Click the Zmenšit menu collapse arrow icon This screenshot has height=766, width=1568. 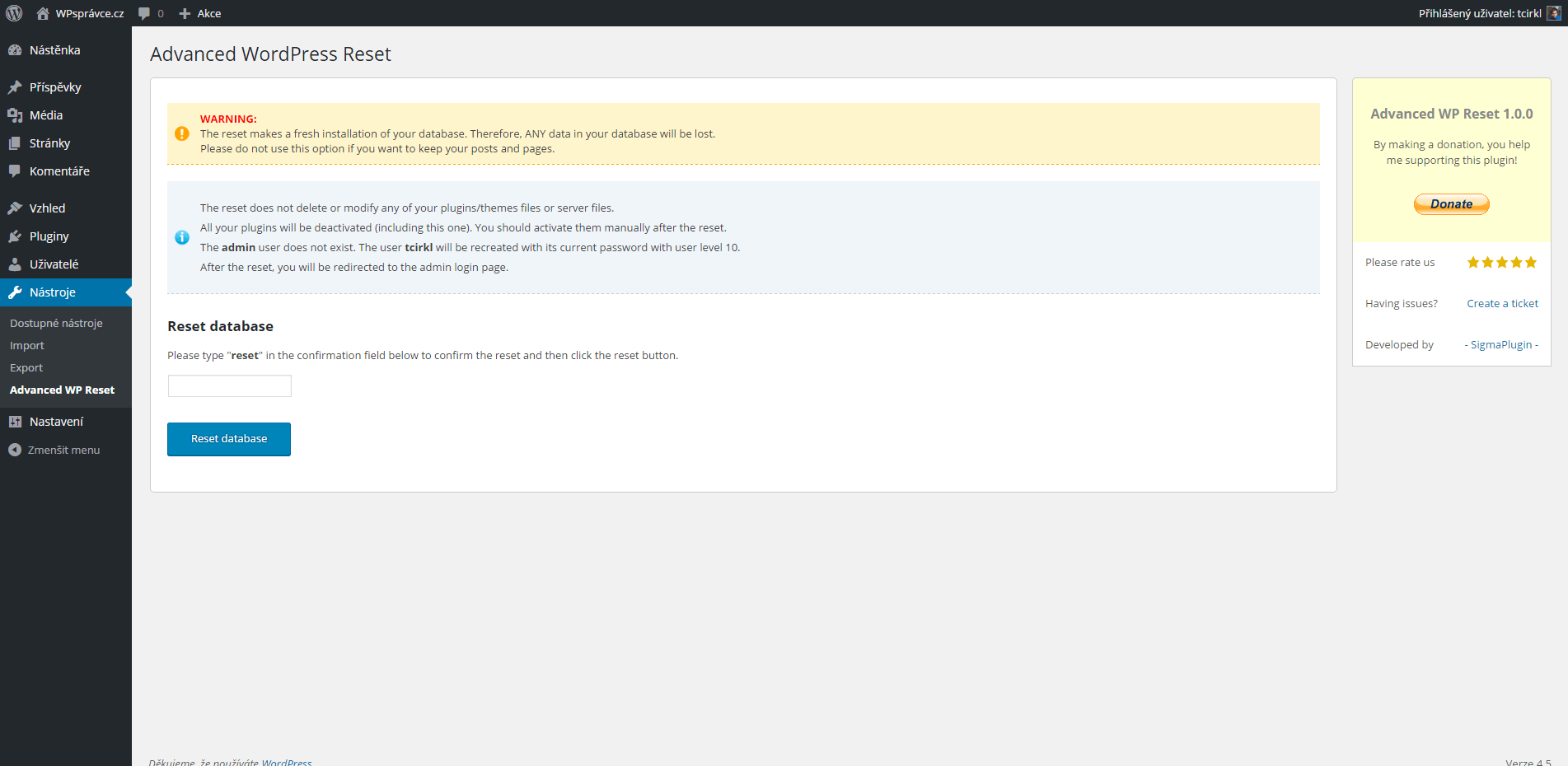(x=15, y=450)
